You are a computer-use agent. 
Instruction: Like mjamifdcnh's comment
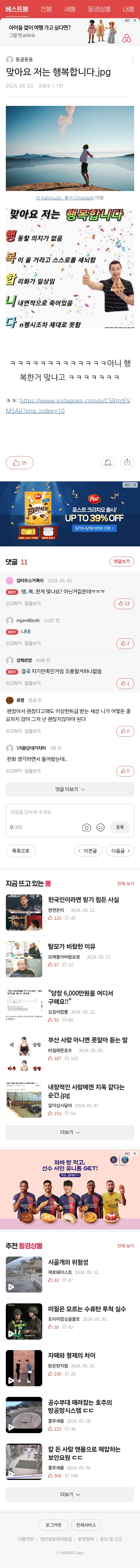[x=125, y=643]
